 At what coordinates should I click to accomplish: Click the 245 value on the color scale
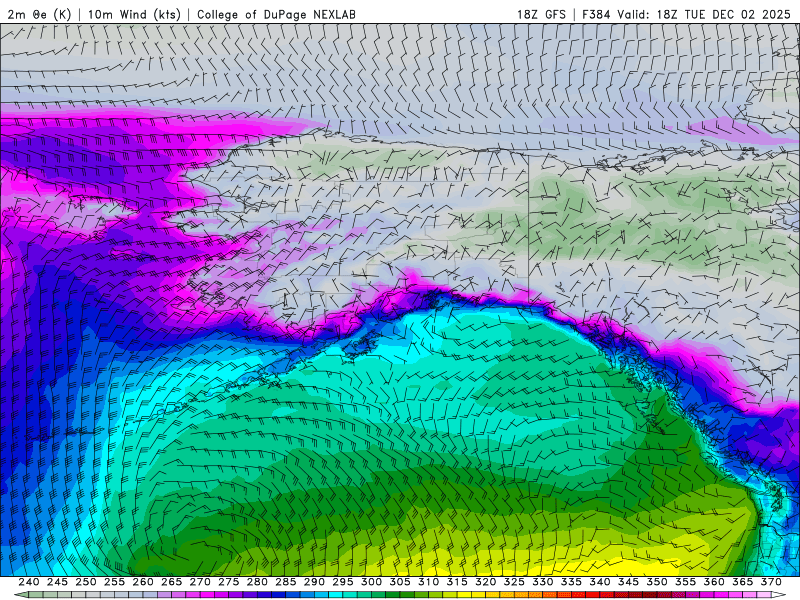[x=57, y=582]
